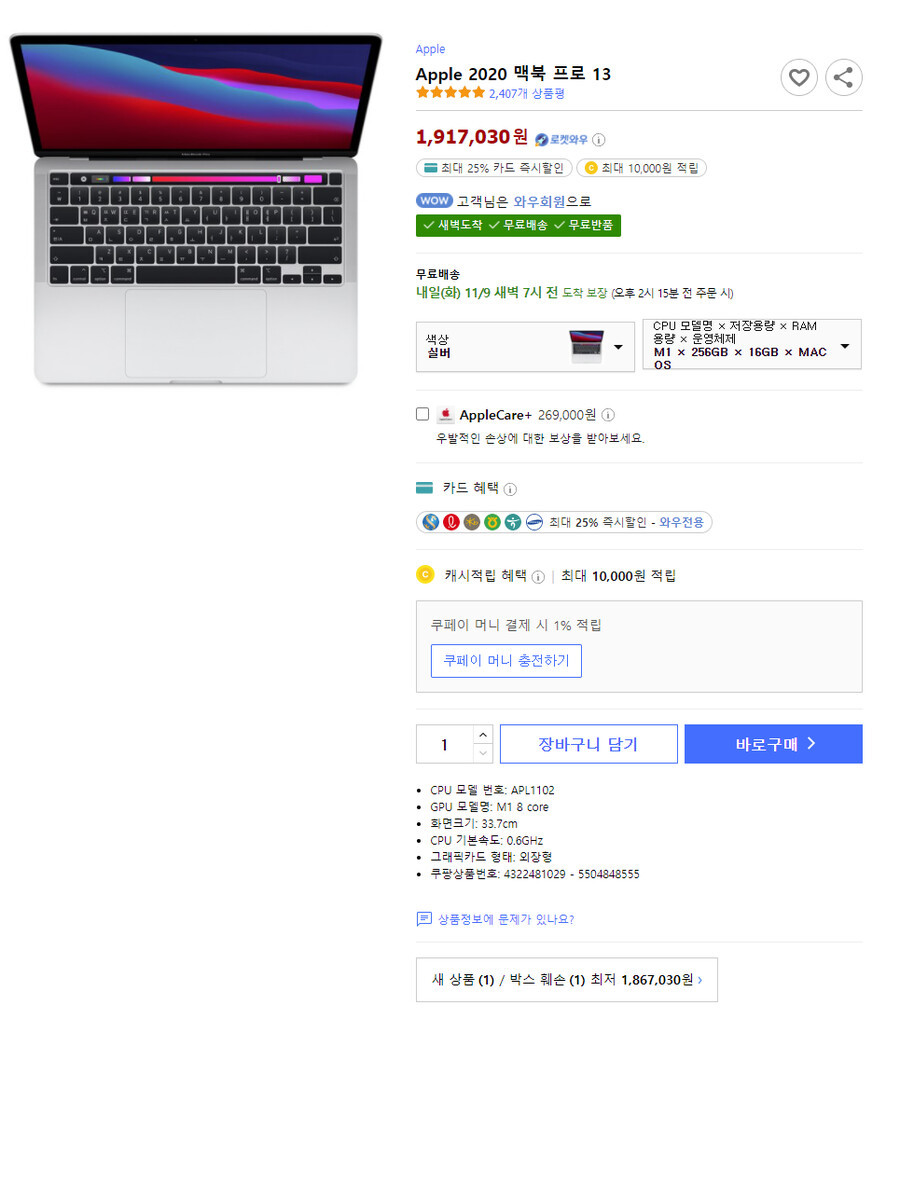Viewport: 900px width, 1198px height.
Task: Click info icon next to 카드 혜택
Action: tap(510, 489)
